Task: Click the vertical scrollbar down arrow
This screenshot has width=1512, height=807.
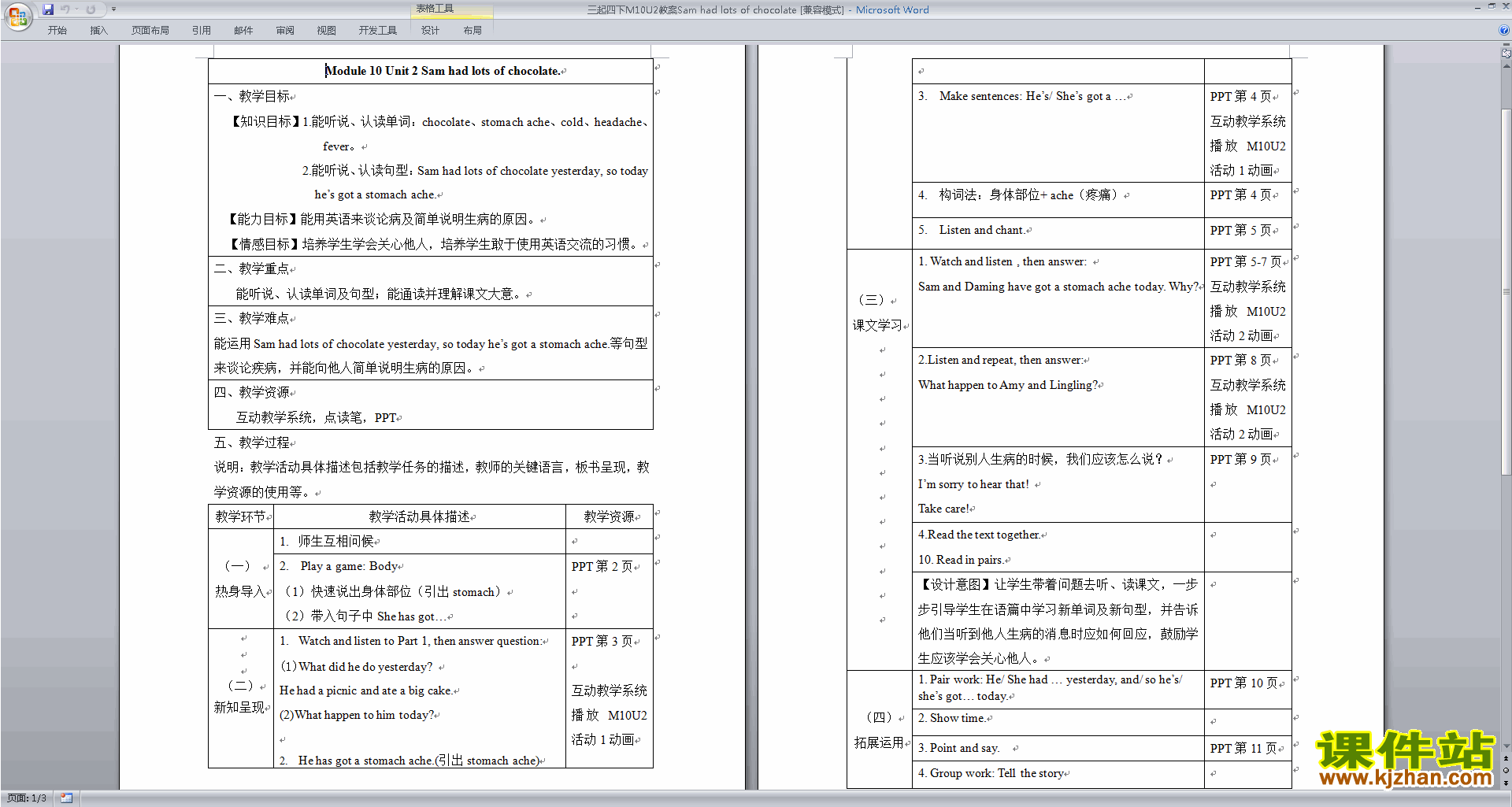Action: (x=1506, y=746)
